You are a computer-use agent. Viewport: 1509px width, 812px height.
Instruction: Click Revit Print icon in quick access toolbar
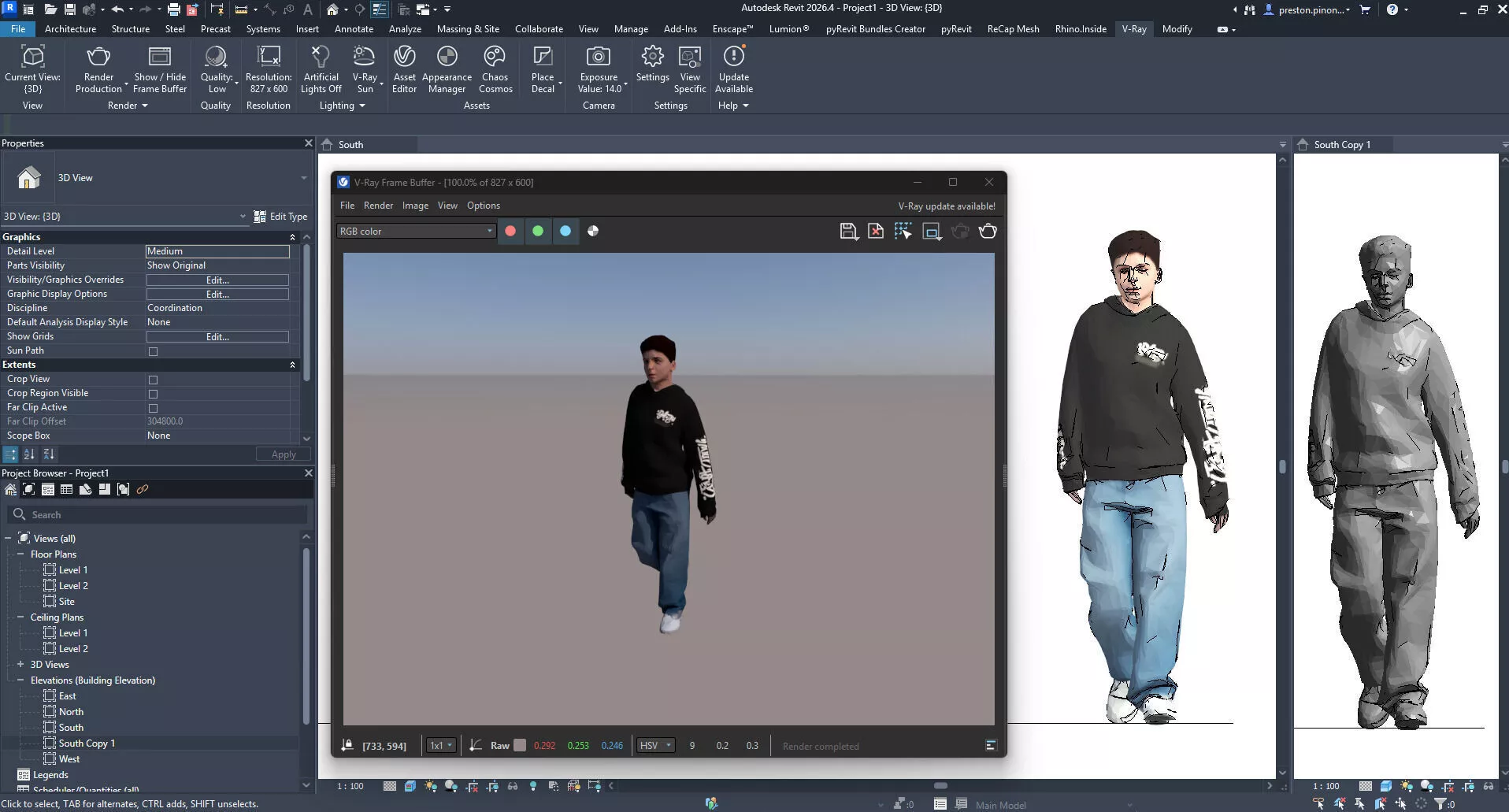coord(173,9)
